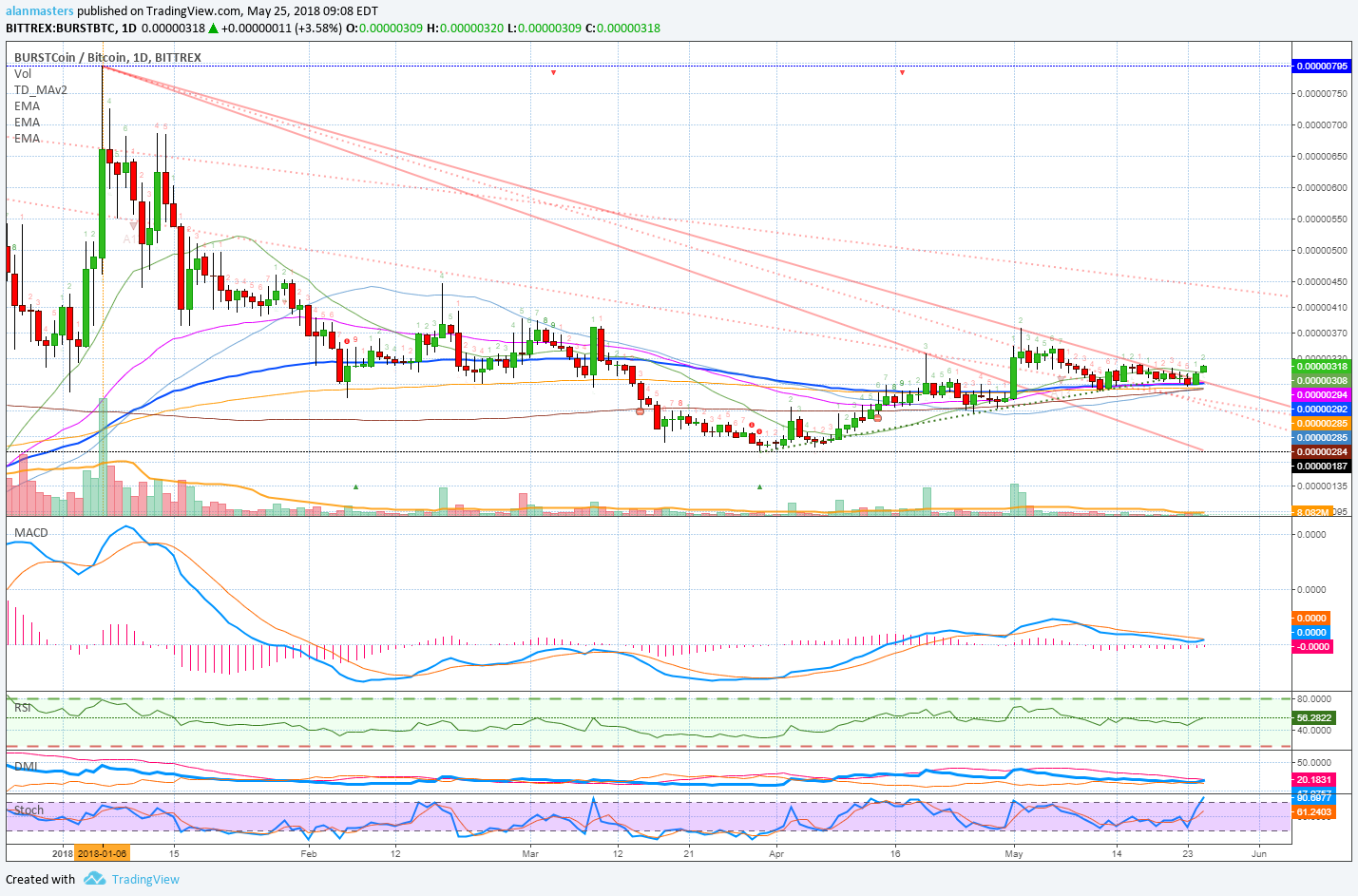Click the green up arrow beside the price change
The height and width of the screenshot is (896, 1358).
click(214, 28)
